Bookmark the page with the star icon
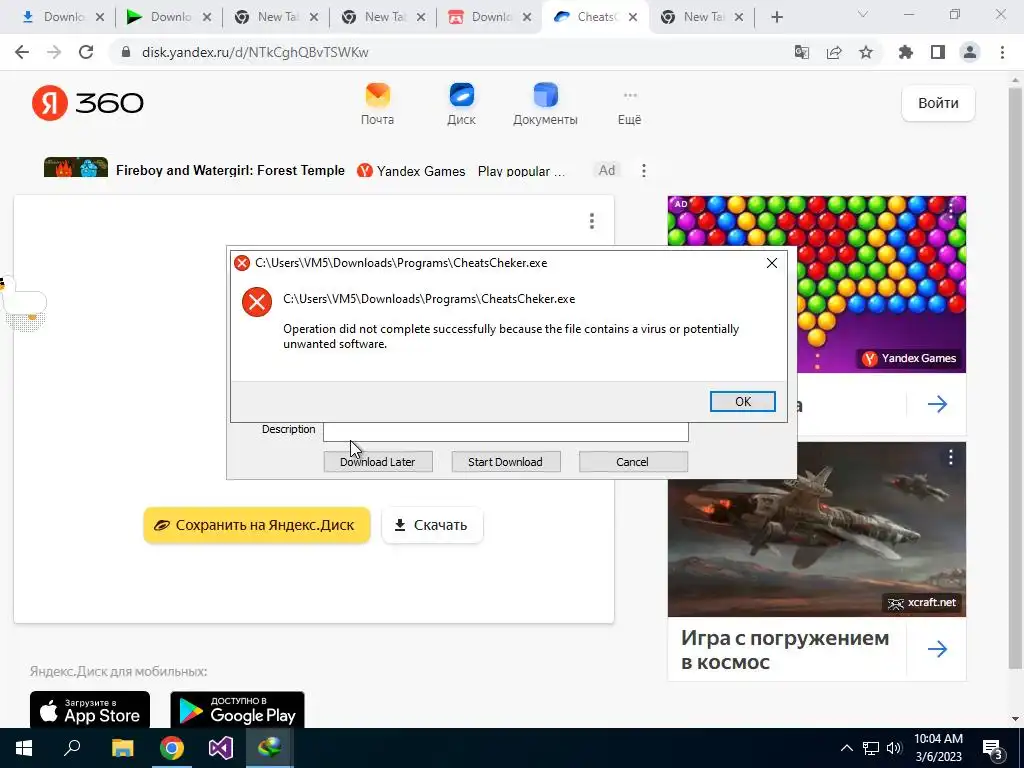The image size is (1024, 768). (866, 52)
